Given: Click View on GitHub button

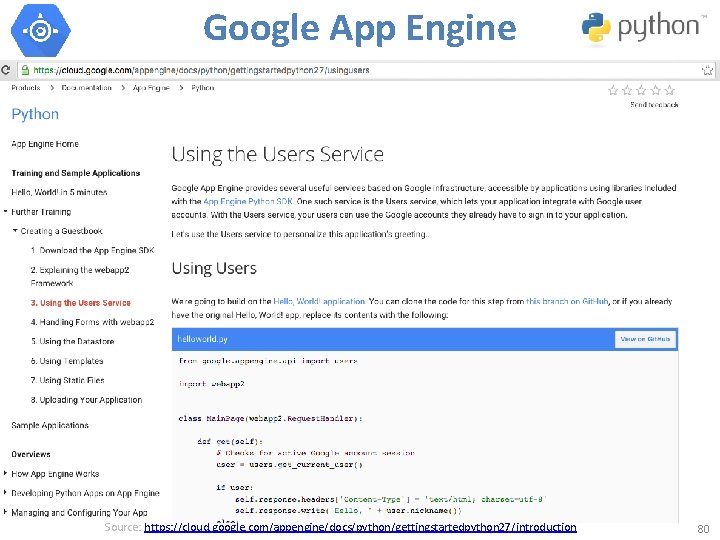Looking at the screenshot, I should (x=645, y=339).
